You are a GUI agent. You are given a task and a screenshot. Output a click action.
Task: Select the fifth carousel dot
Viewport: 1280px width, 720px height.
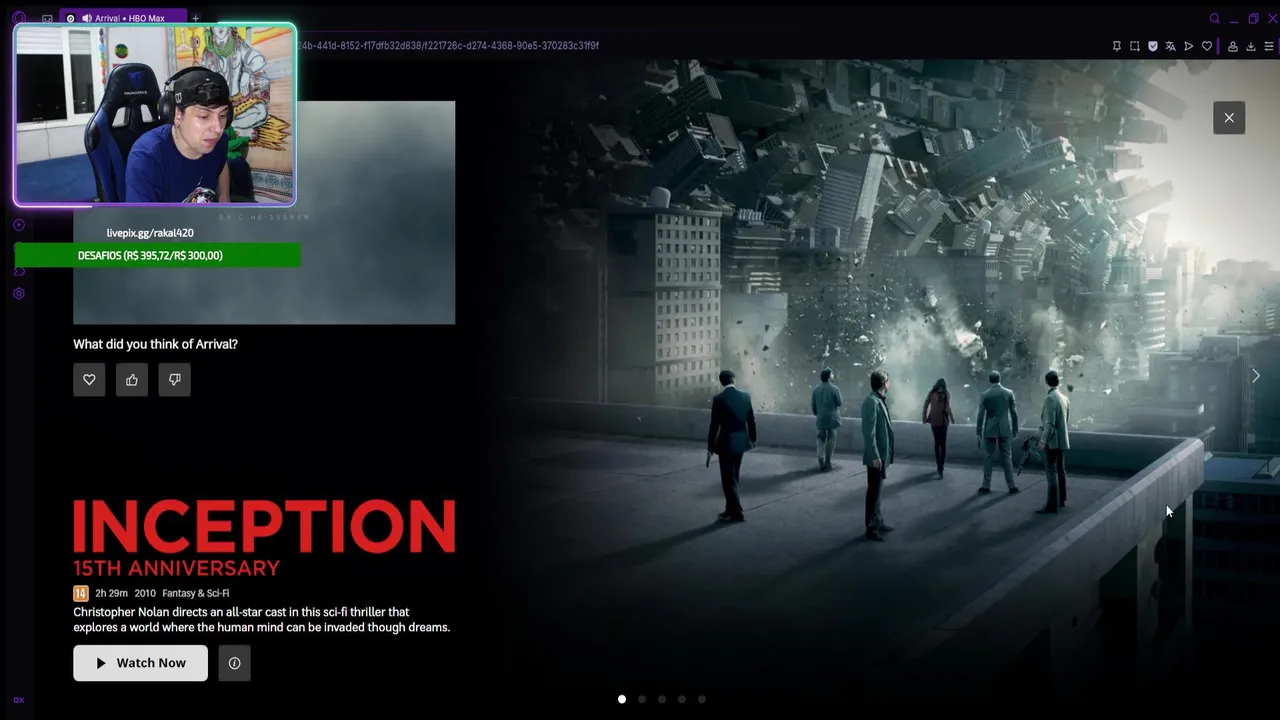(702, 699)
